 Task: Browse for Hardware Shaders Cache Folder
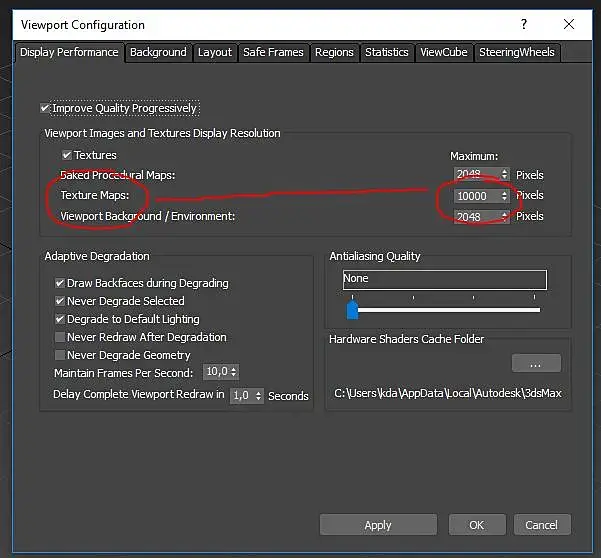pos(536,364)
